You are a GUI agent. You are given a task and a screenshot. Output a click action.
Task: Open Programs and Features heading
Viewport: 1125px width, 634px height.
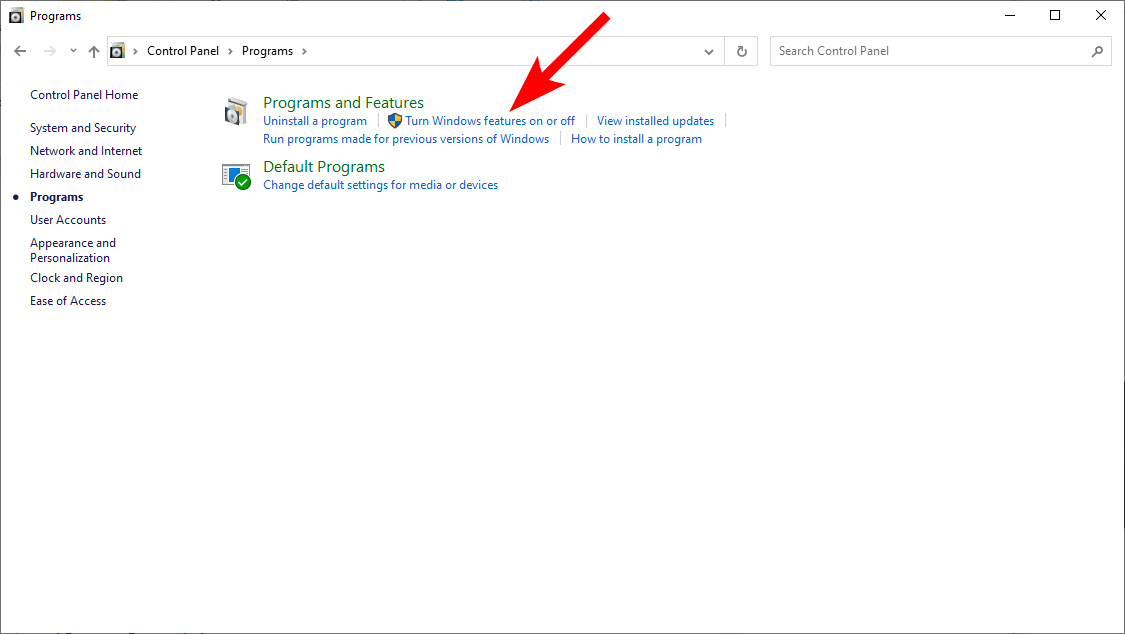343,103
